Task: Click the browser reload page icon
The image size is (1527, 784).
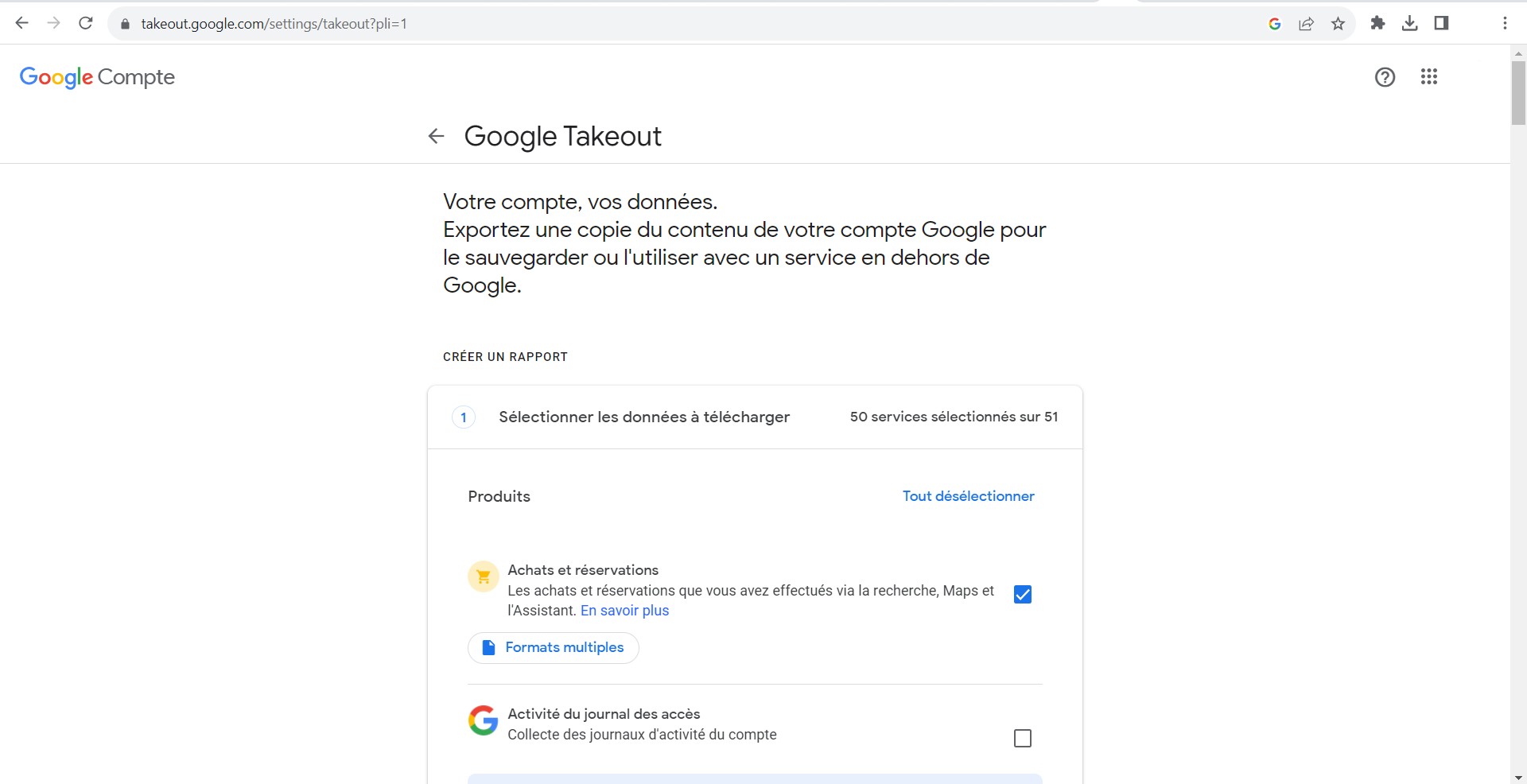Action: pyautogui.click(x=86, y=24)
